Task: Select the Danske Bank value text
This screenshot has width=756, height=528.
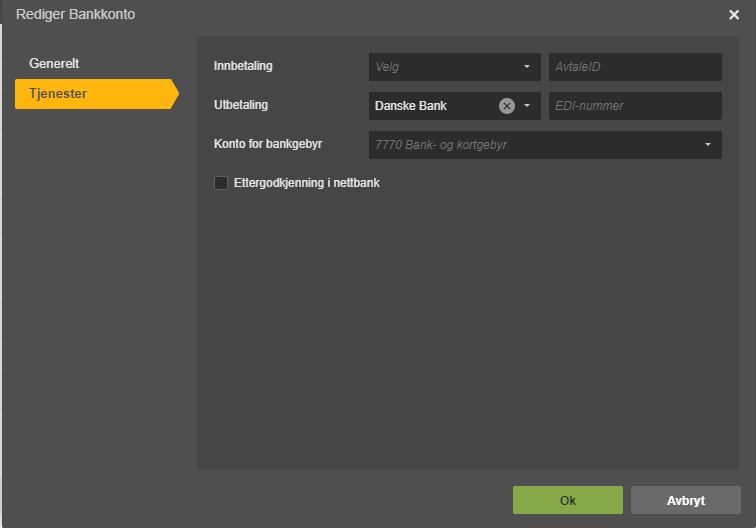Action: tap(411, 106)
